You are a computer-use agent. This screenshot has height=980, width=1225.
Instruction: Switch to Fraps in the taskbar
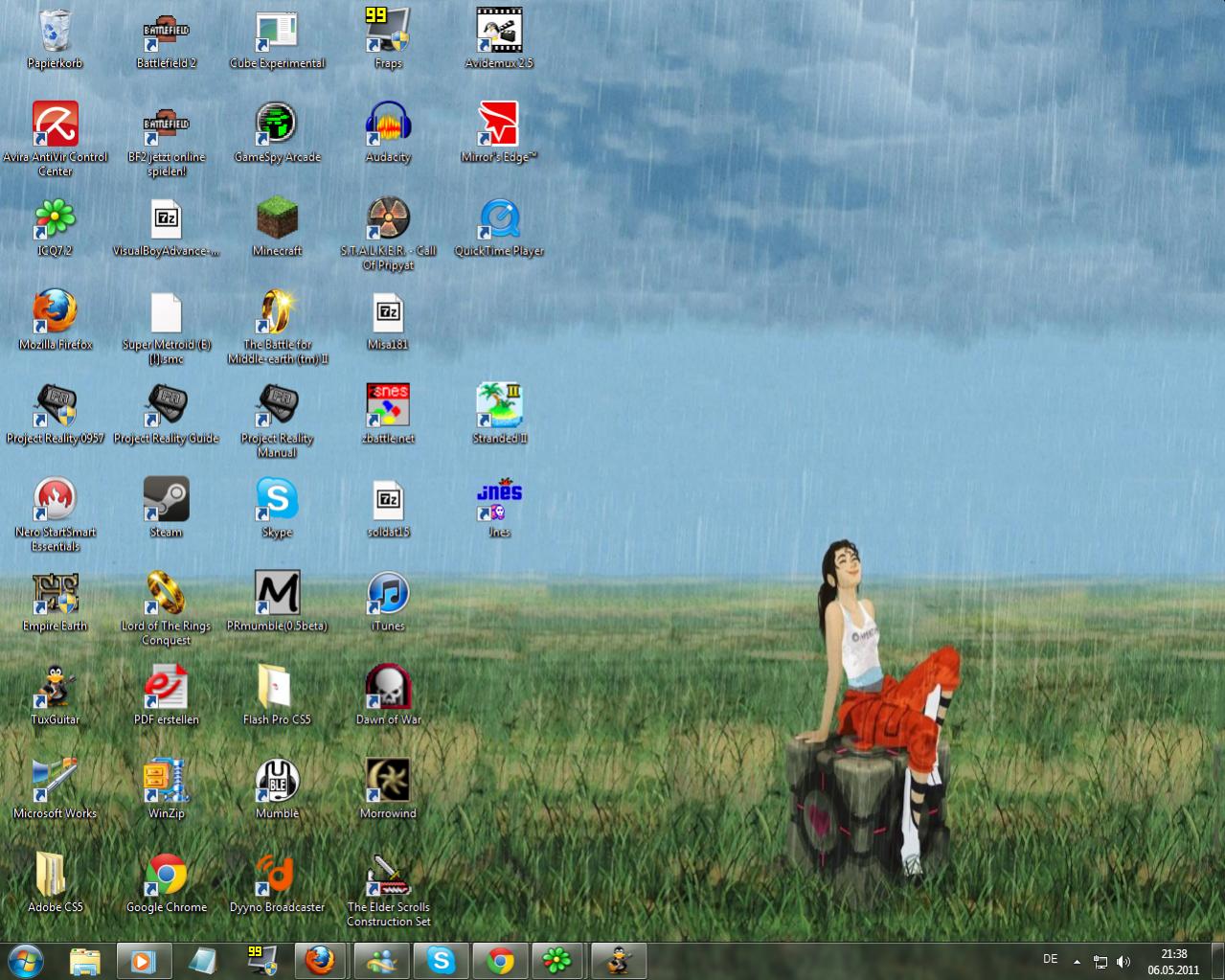[261, 961]
